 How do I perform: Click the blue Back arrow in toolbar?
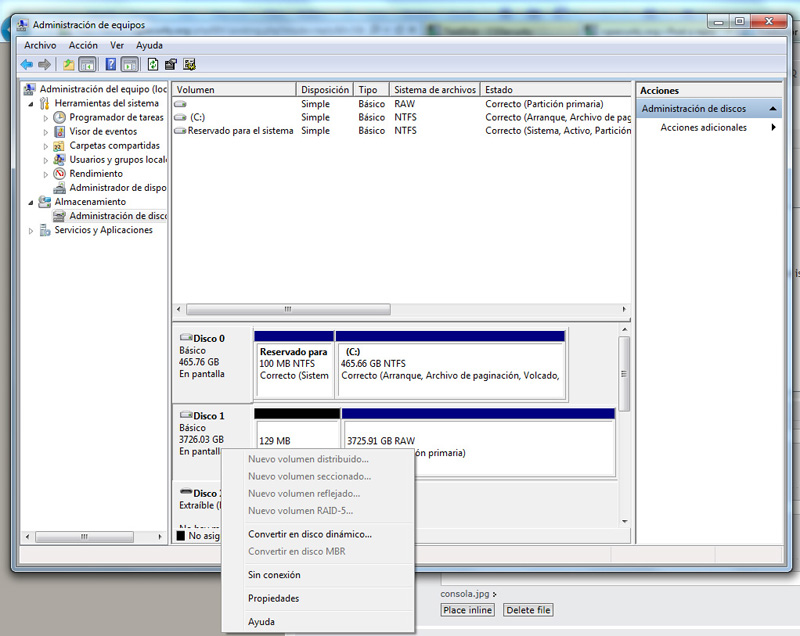pos(27,65)
